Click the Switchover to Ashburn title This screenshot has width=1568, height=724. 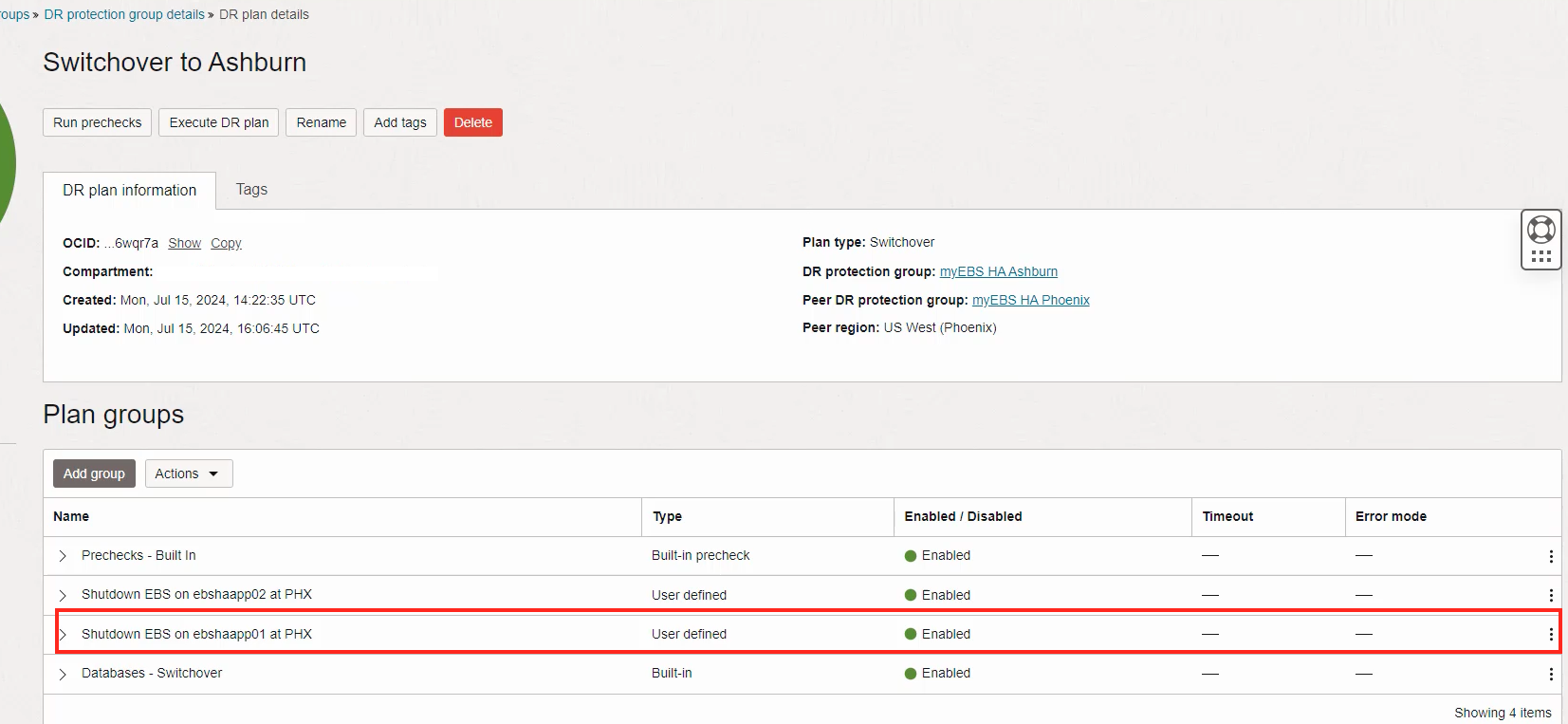(175, 62)
